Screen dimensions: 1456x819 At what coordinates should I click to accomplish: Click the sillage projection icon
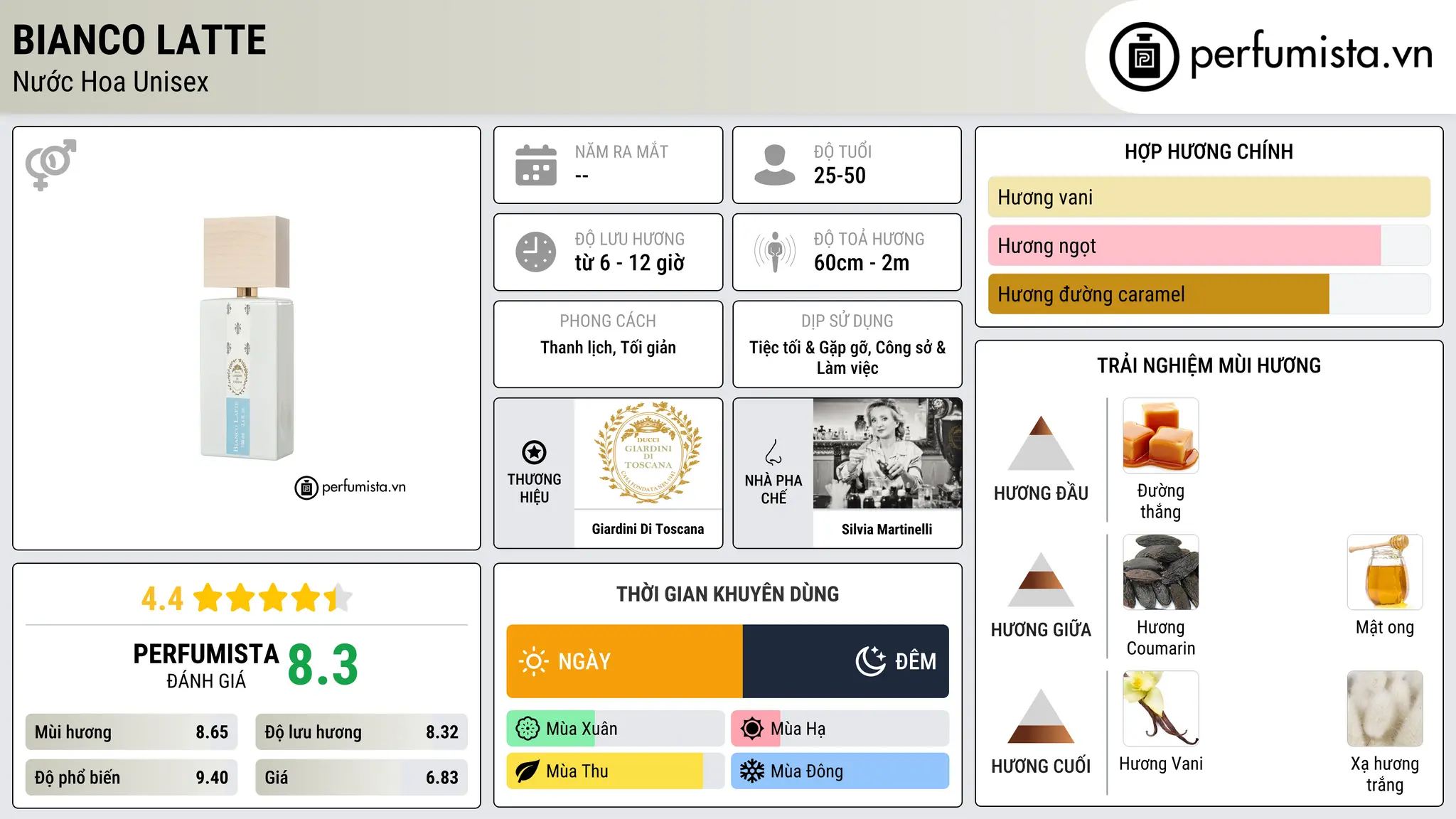pyautogui.click(x=774, y=252)
